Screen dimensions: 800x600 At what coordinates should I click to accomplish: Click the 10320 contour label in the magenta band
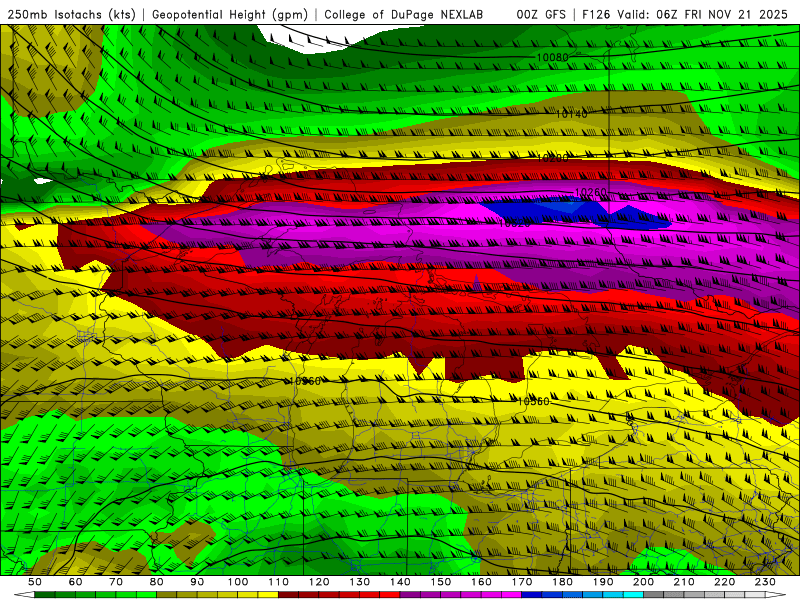(x=514, y=223)
